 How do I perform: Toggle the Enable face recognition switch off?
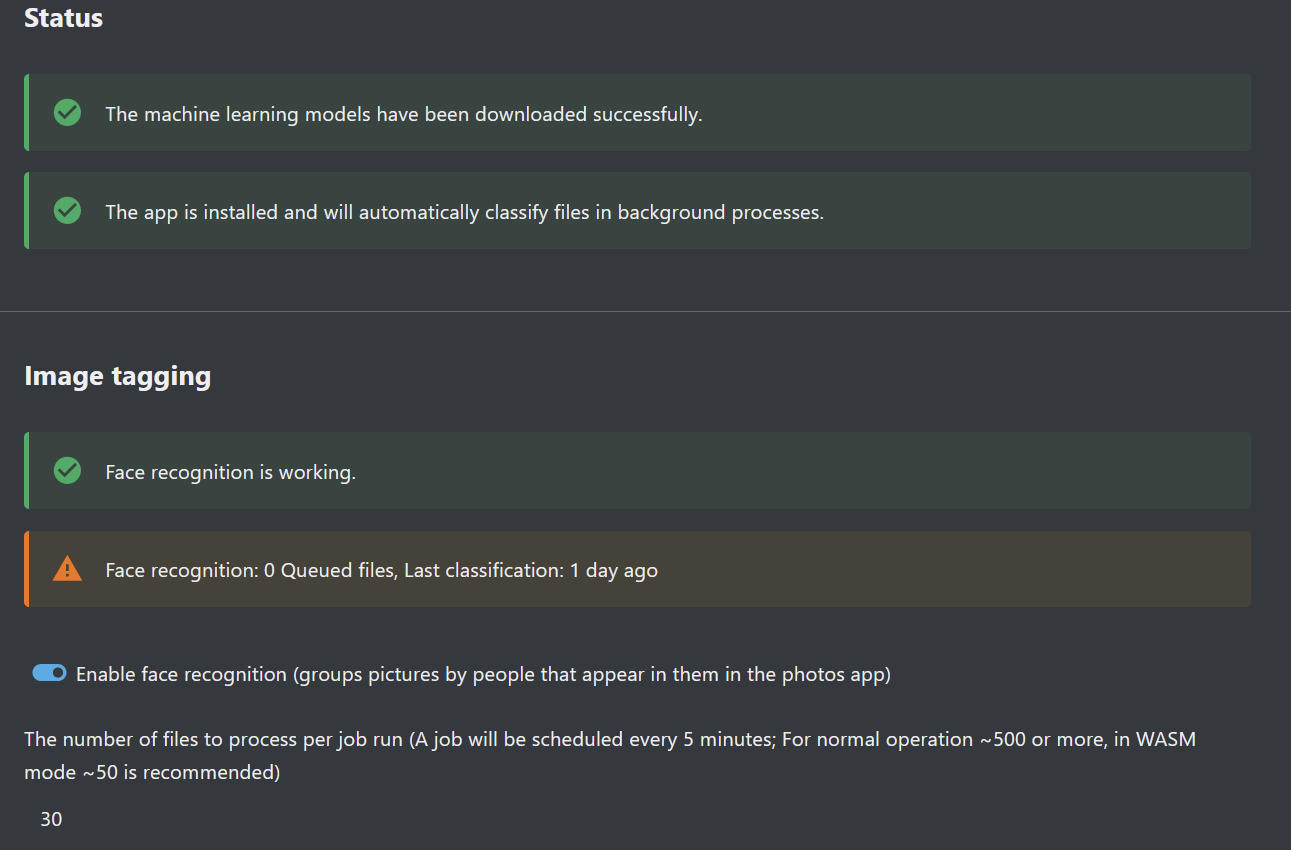48,673
